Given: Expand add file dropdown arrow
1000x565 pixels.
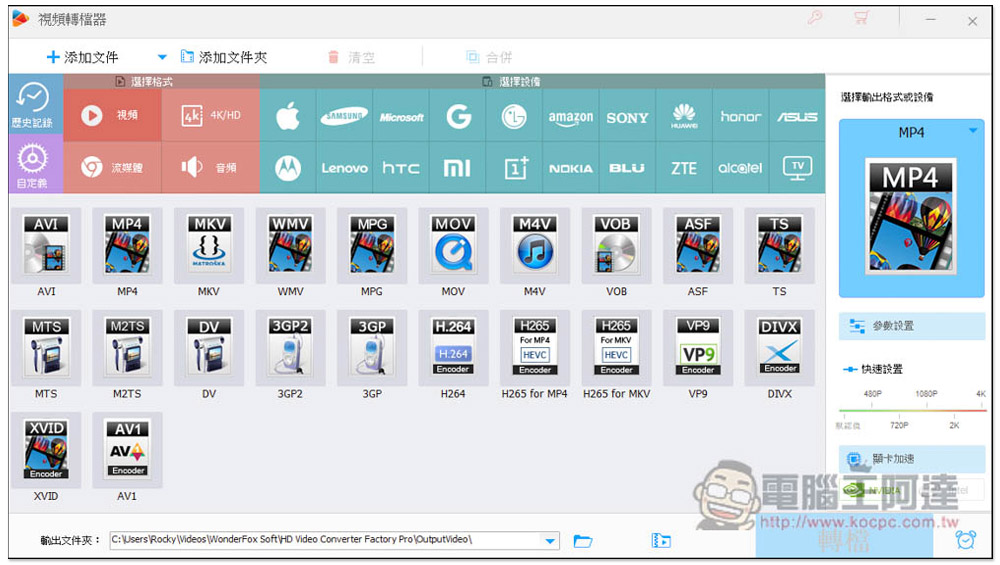Looking at the screenshot, I should [162, 57].
